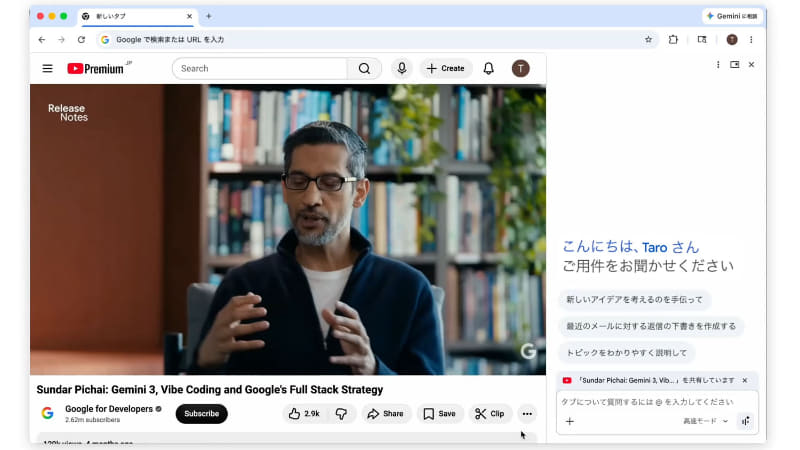
Task: Select suggestion トピックをわかりやすく説明して
Action: pyautogui.click(x=627, y=353)
